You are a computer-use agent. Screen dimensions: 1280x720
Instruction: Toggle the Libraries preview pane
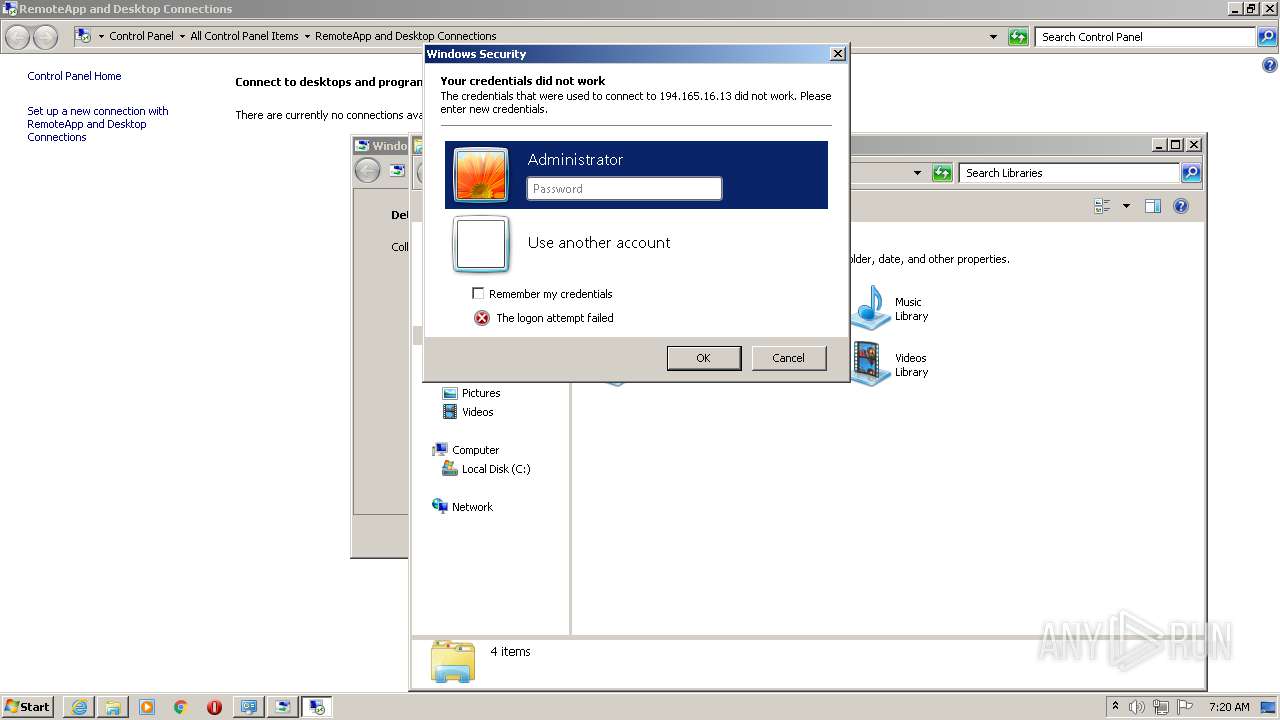[1153, 206]
